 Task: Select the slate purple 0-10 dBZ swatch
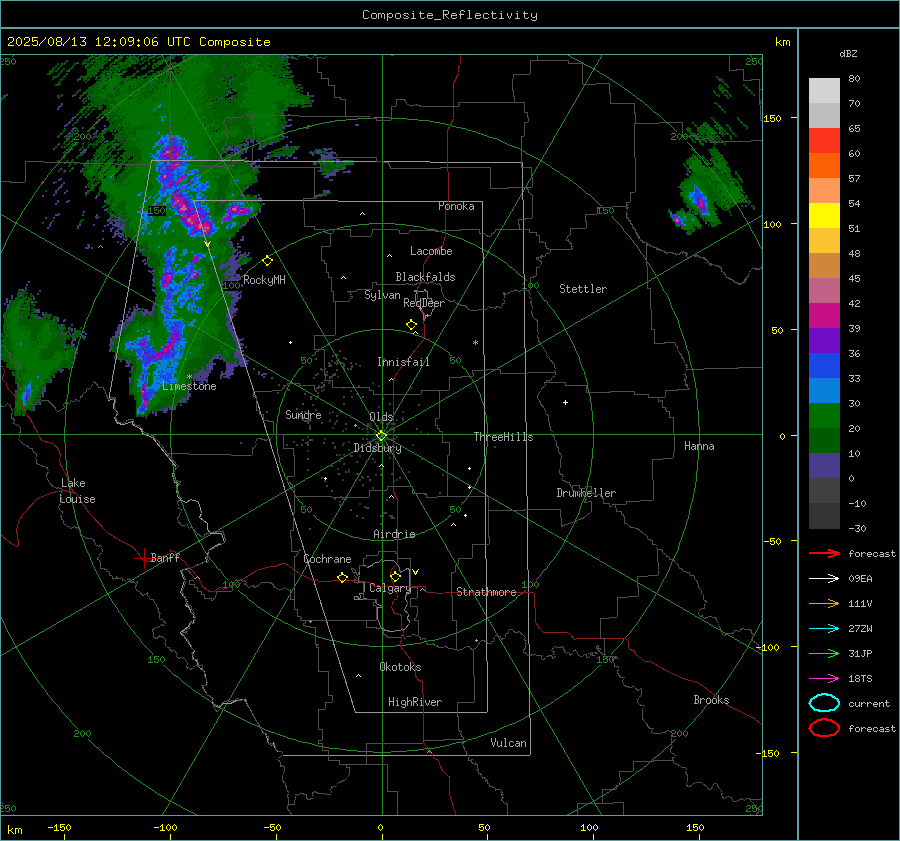824,466
